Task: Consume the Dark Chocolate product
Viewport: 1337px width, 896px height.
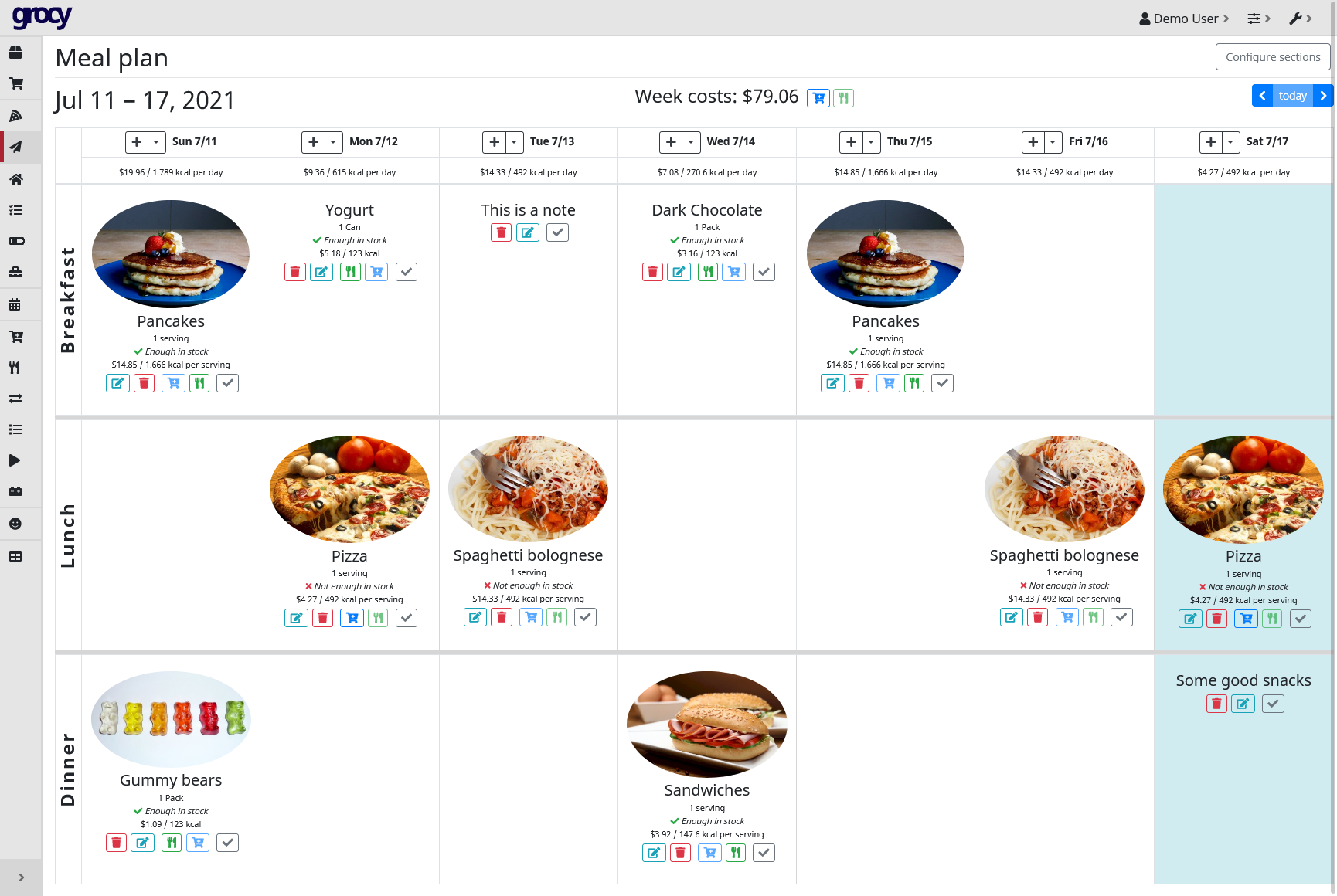Action: click(708, 272)
